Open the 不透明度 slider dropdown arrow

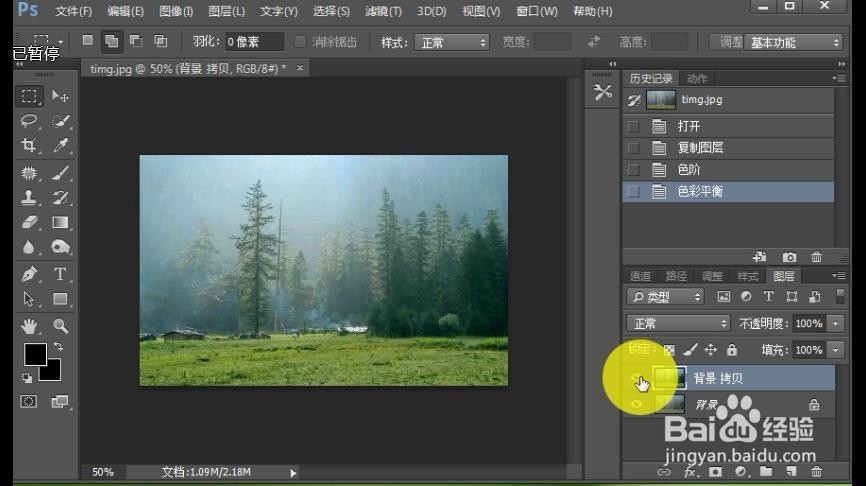(x=836, y=324)
